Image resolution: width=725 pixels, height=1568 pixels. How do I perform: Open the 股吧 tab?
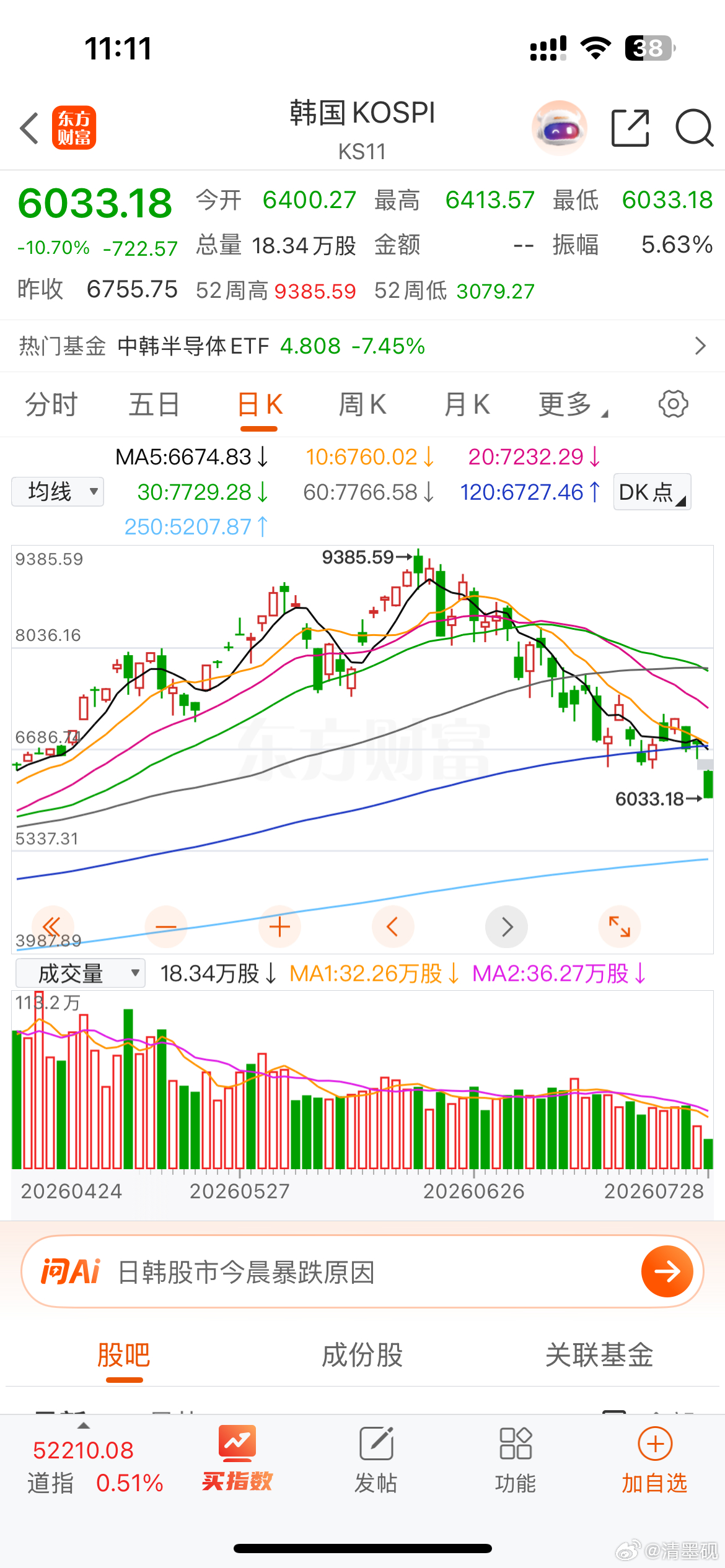click(124, 1354)
